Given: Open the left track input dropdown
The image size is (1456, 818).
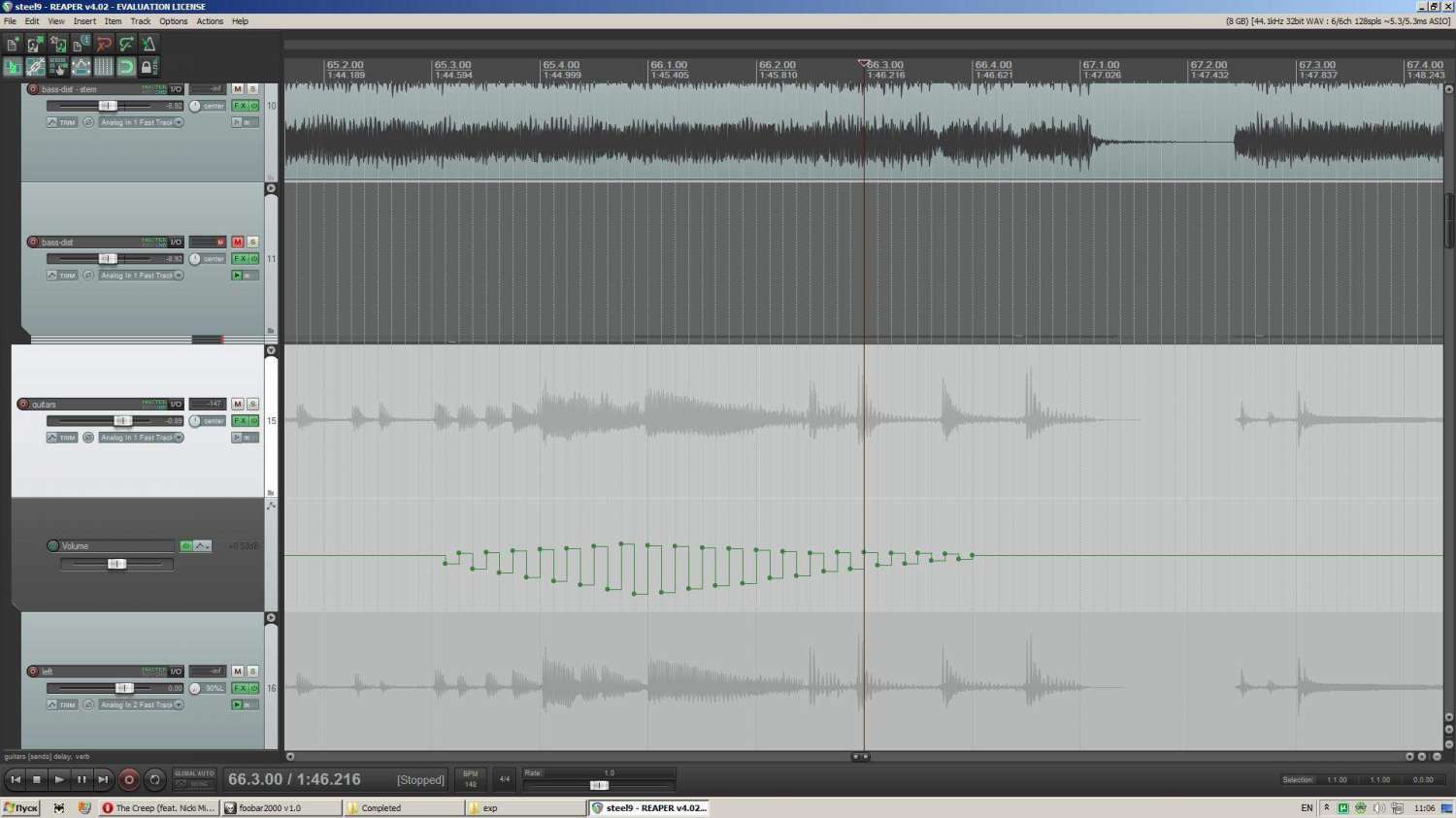Looking at the screenshot, I should 142,704.
